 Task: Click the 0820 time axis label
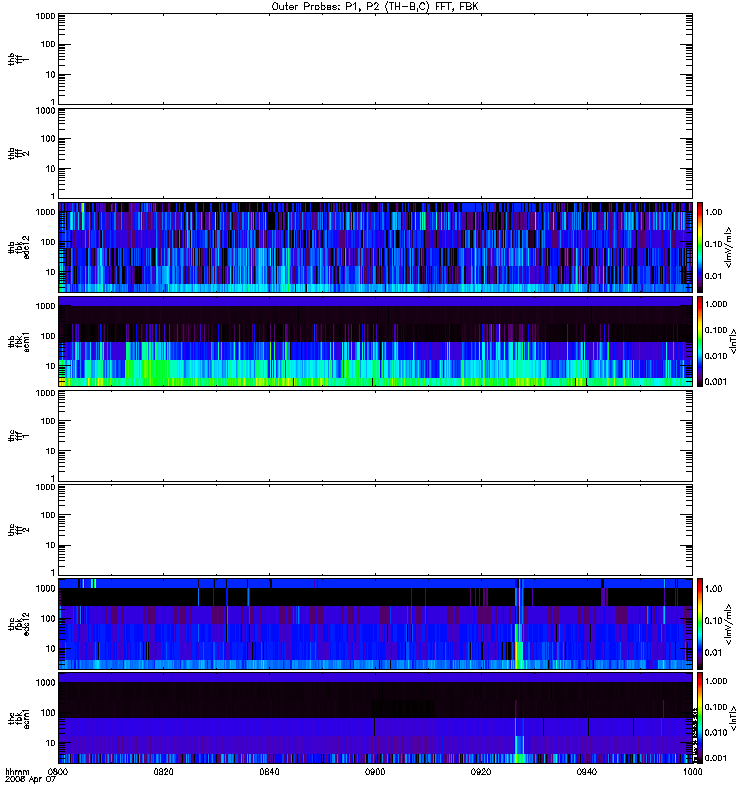pos(163,771)
